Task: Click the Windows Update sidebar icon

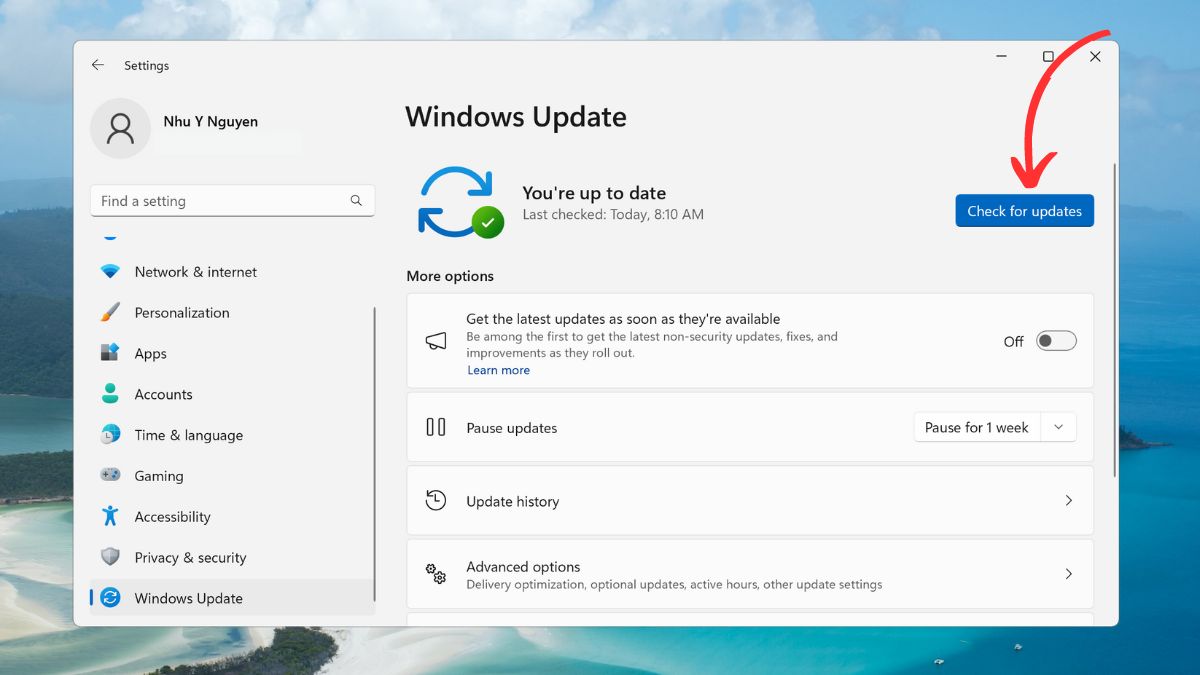Action: click(x=110, y=598)
